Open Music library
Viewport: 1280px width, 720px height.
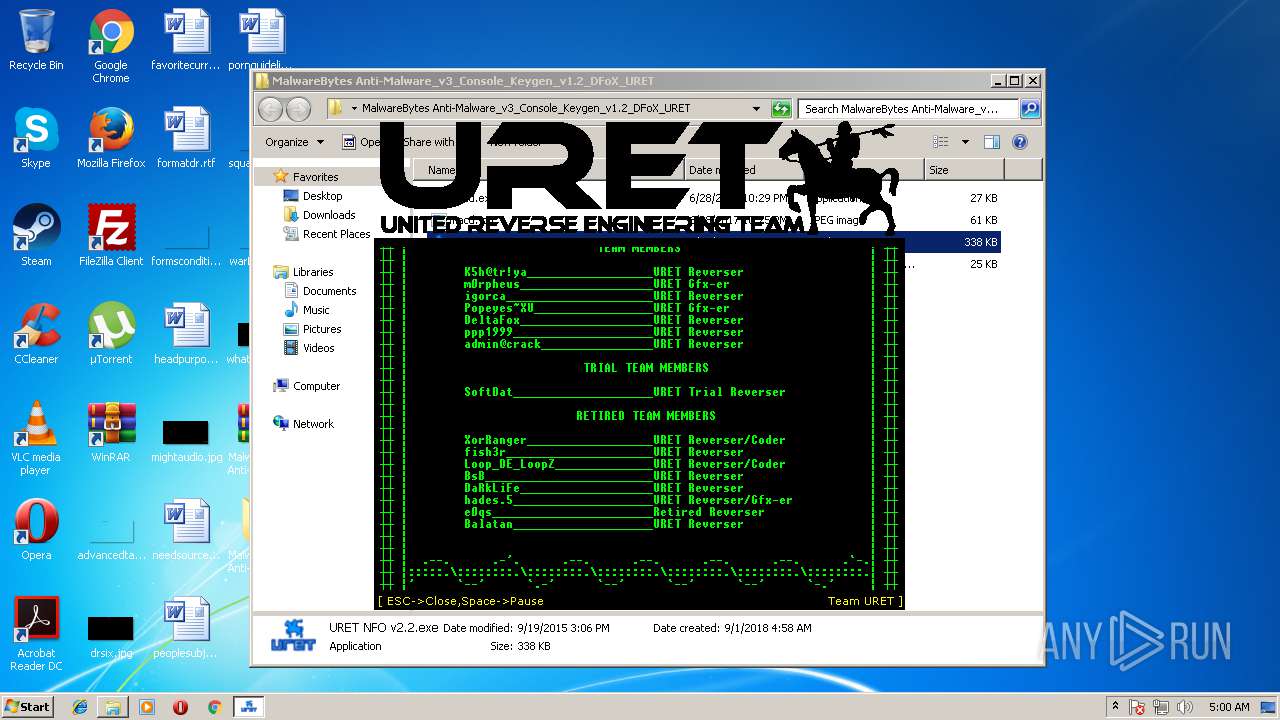pos(316,310)
